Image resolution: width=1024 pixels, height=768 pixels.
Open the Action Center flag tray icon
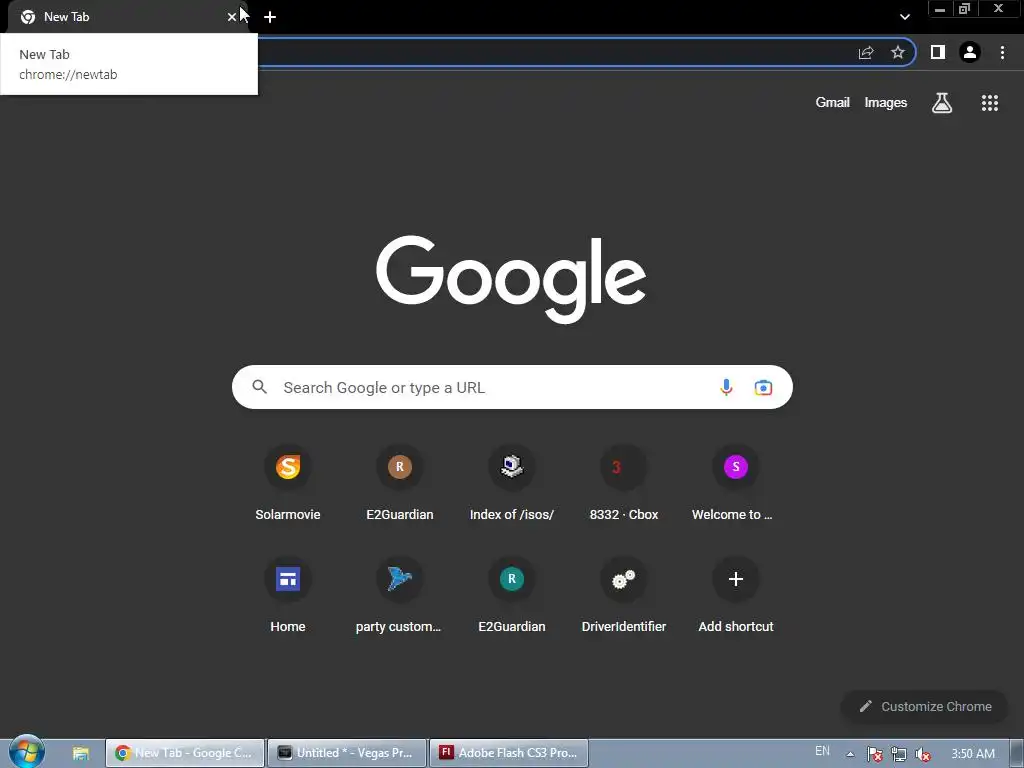click(x=874, y=754)
